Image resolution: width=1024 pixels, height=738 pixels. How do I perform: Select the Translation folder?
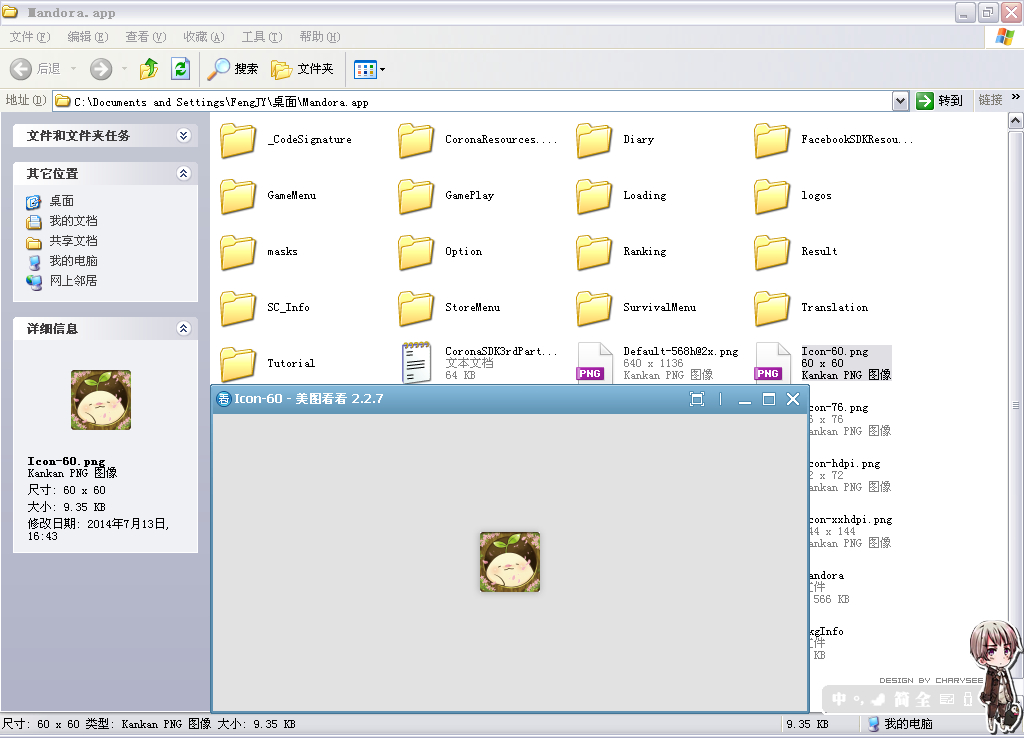coord(812,307)
